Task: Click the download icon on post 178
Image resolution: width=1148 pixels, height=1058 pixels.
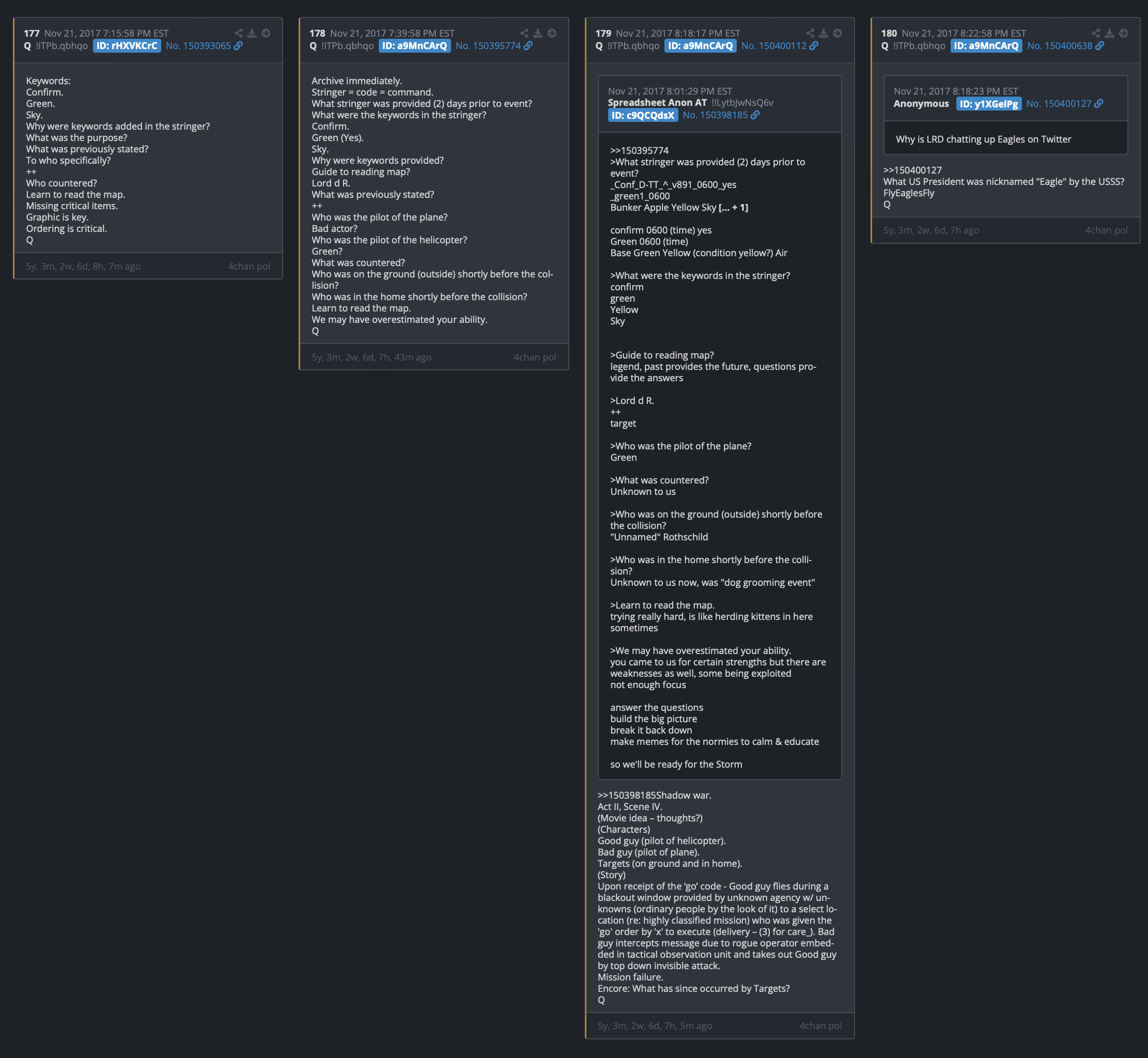Action: [x=538, y=33]
